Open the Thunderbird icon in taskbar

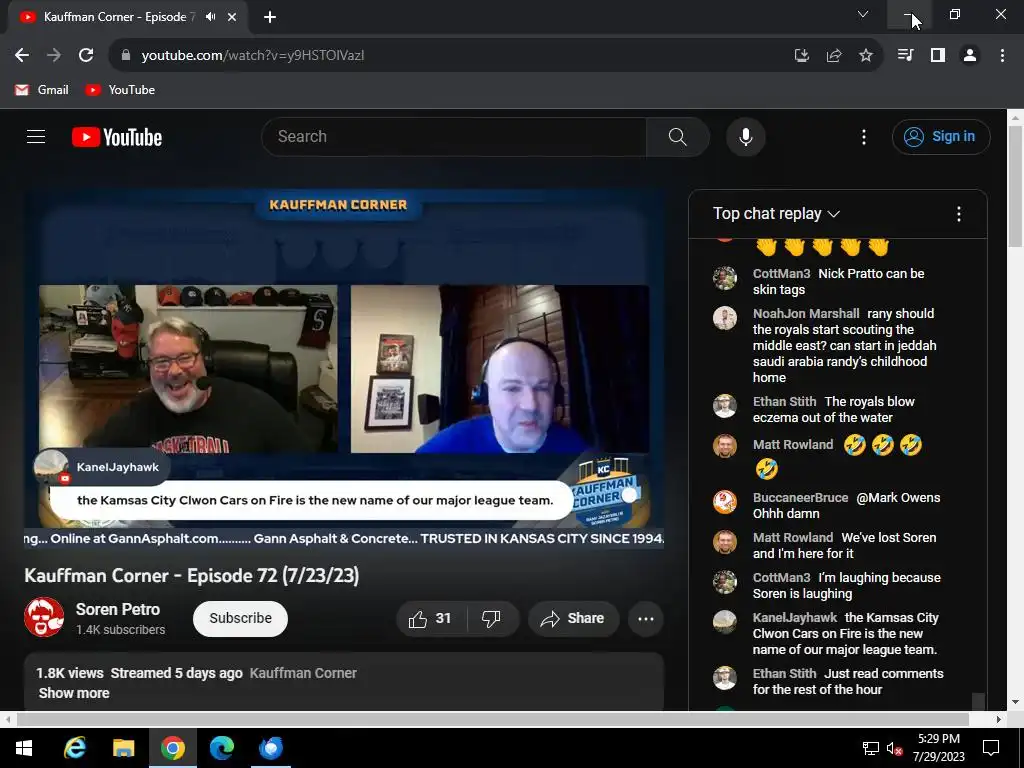tap(270, 748)
